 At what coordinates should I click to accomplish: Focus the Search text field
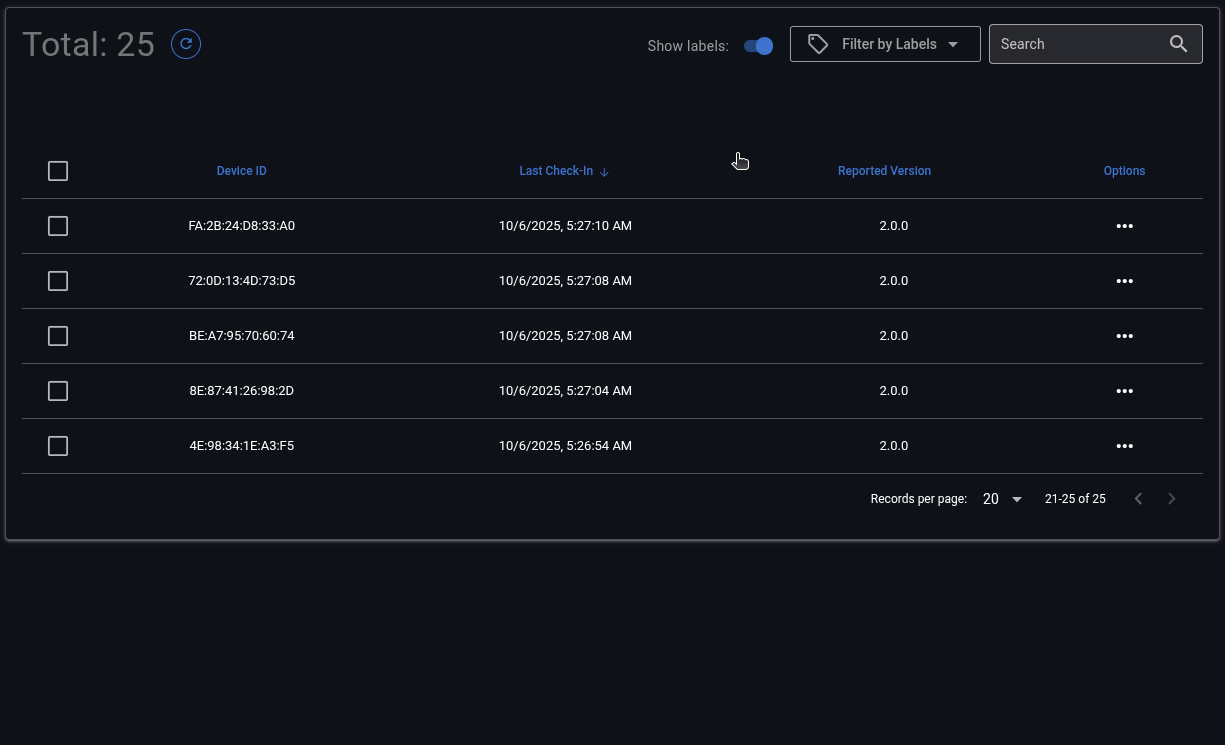pos(1080,44)
